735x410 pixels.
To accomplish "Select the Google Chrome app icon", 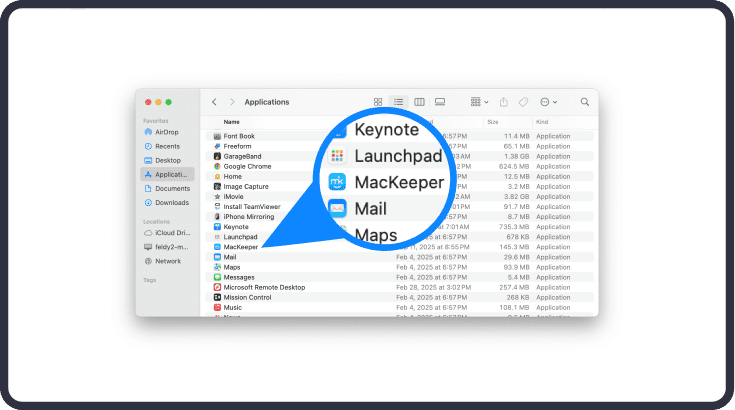I will click(x=217, y=166).
